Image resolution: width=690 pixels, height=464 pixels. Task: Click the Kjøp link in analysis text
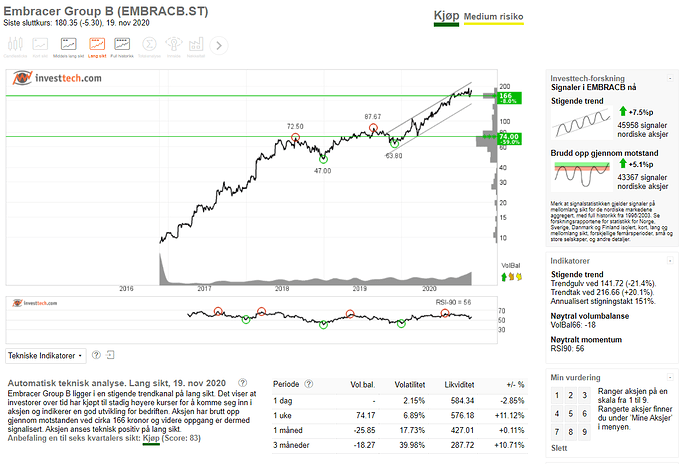(151, 438)
